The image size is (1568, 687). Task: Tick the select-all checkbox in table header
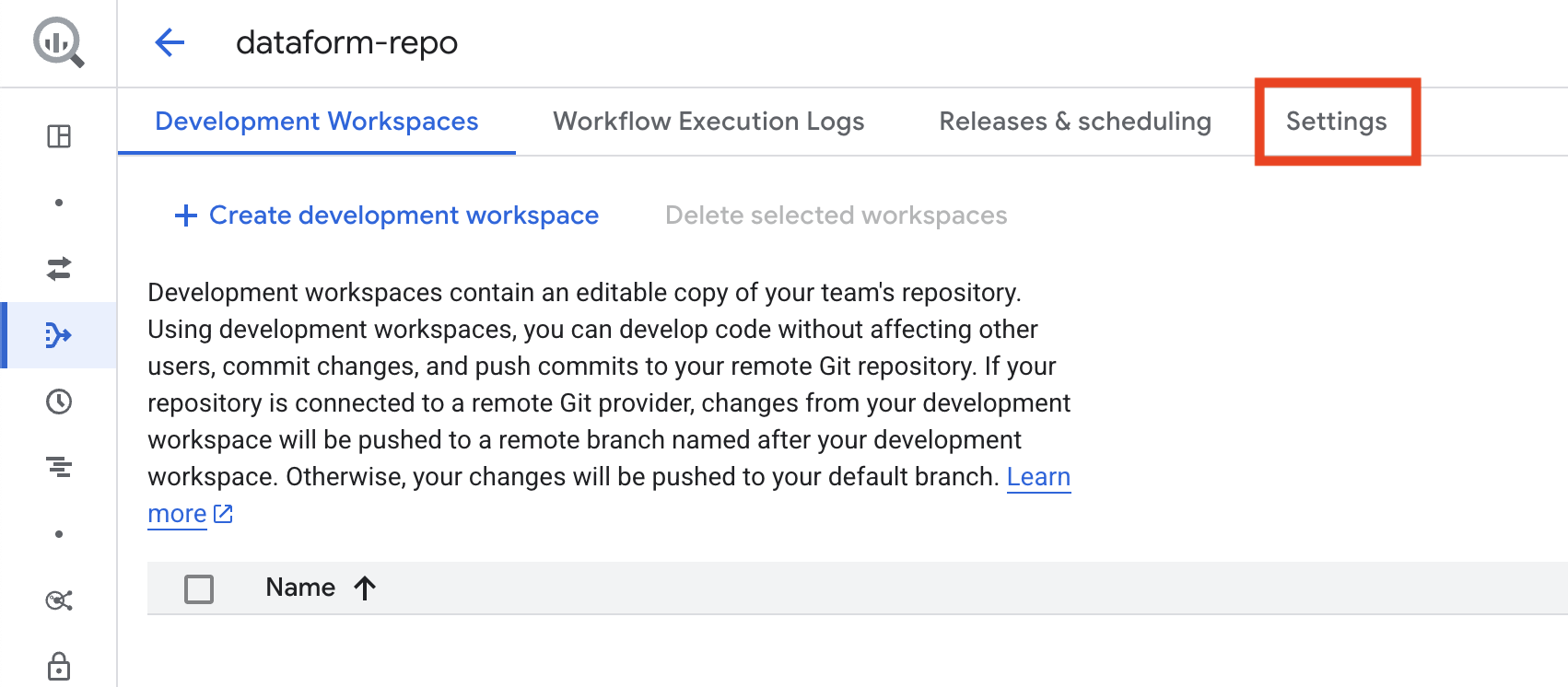(199, 588)
